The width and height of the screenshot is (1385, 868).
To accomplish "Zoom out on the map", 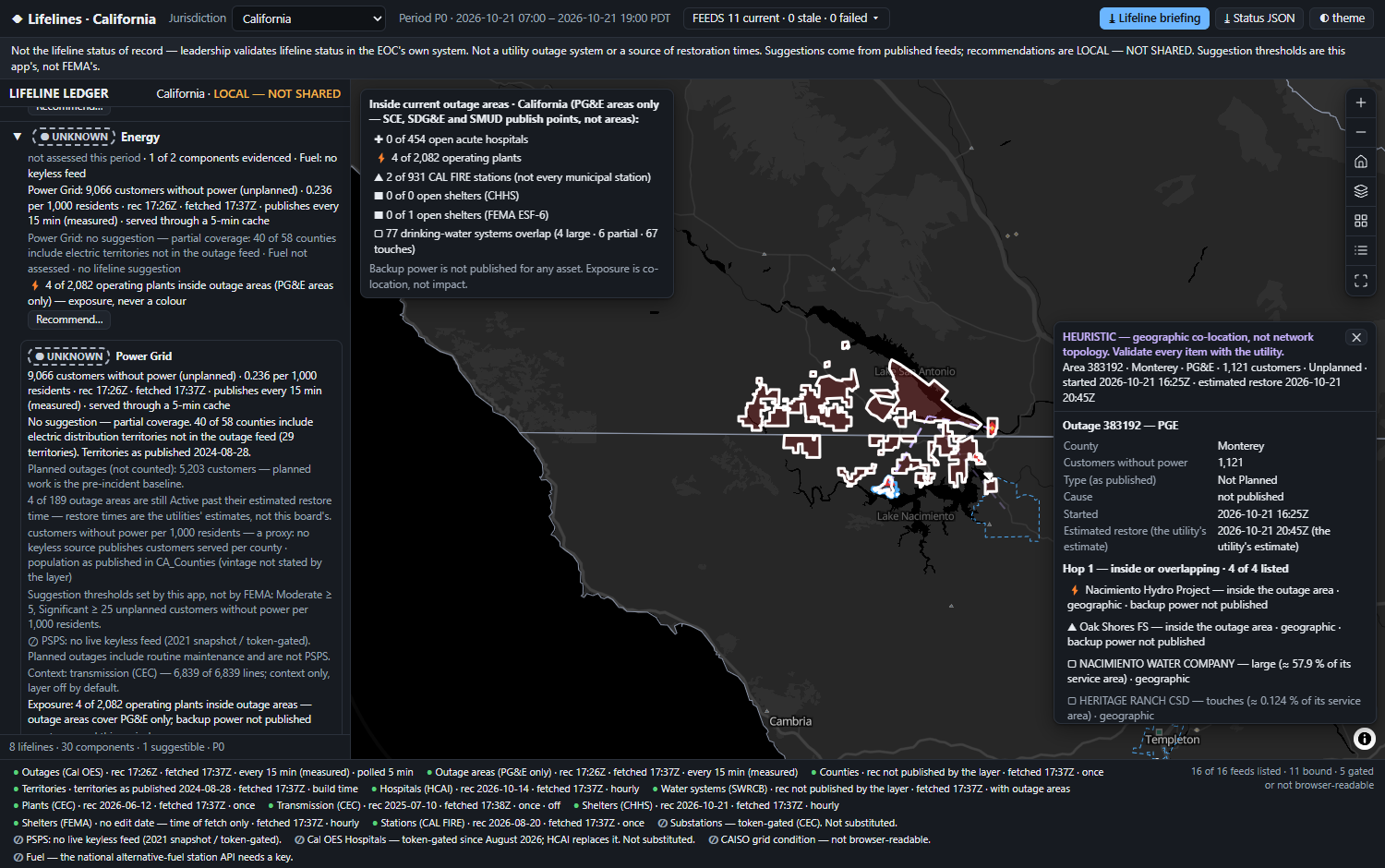I will [x=1361, y=132].
